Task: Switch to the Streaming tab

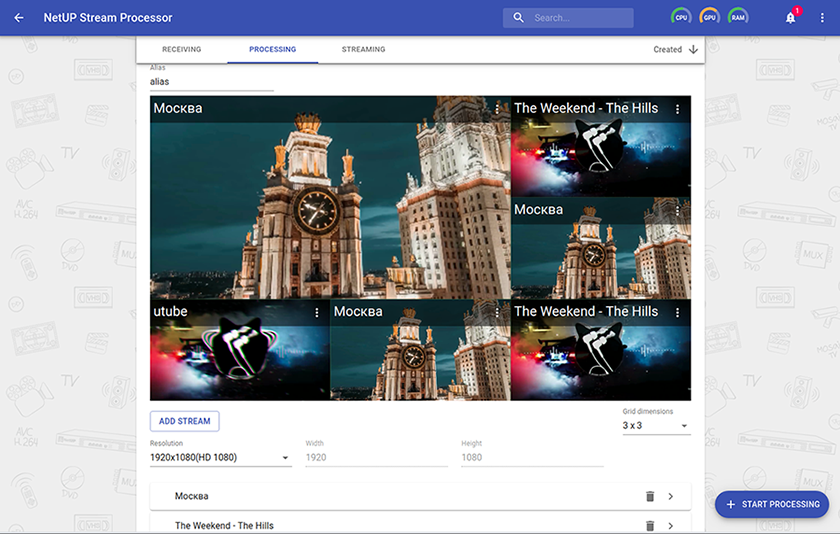Action: tap(363, 49)
